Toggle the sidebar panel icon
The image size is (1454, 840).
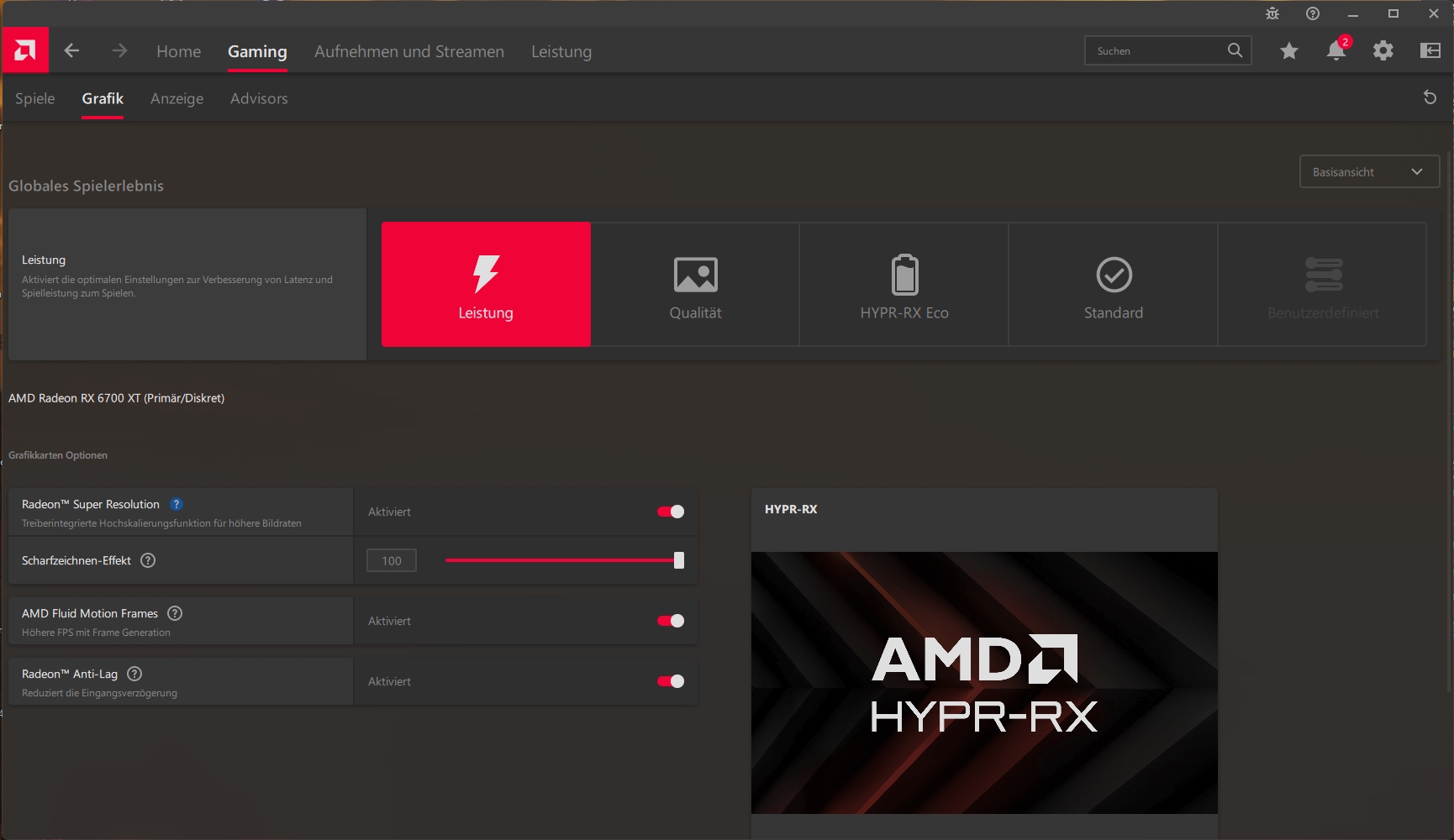coord(1430,51)
